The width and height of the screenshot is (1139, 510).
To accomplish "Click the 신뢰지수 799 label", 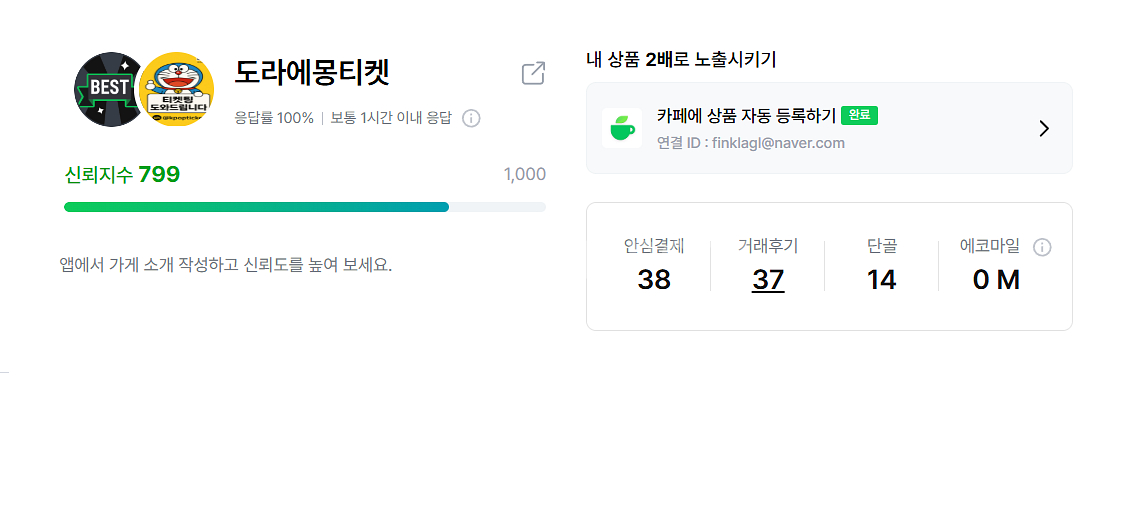I will click(x=122, y=175).
